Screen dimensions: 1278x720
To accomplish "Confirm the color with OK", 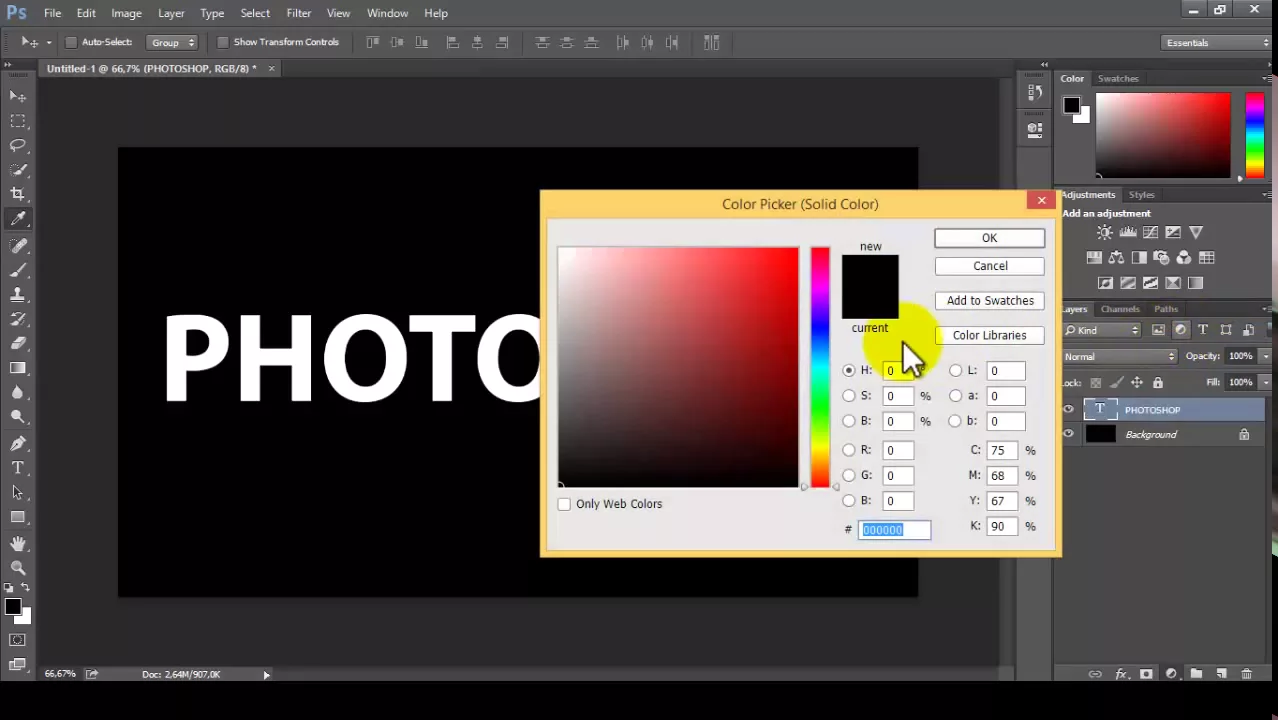I will click(989, 238).
